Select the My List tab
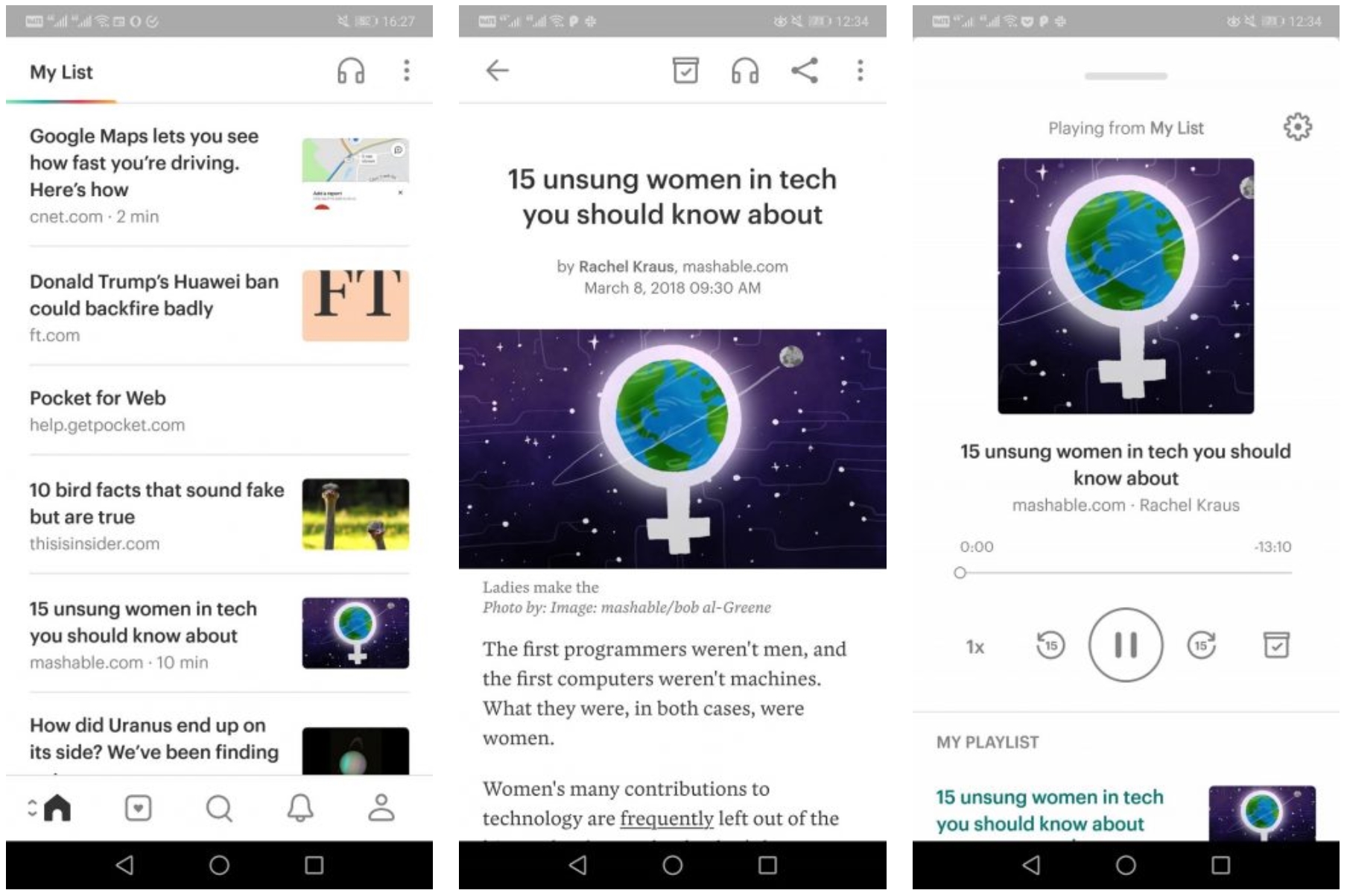This screenshot has height=896, width=1347. [x=61, y=72]
